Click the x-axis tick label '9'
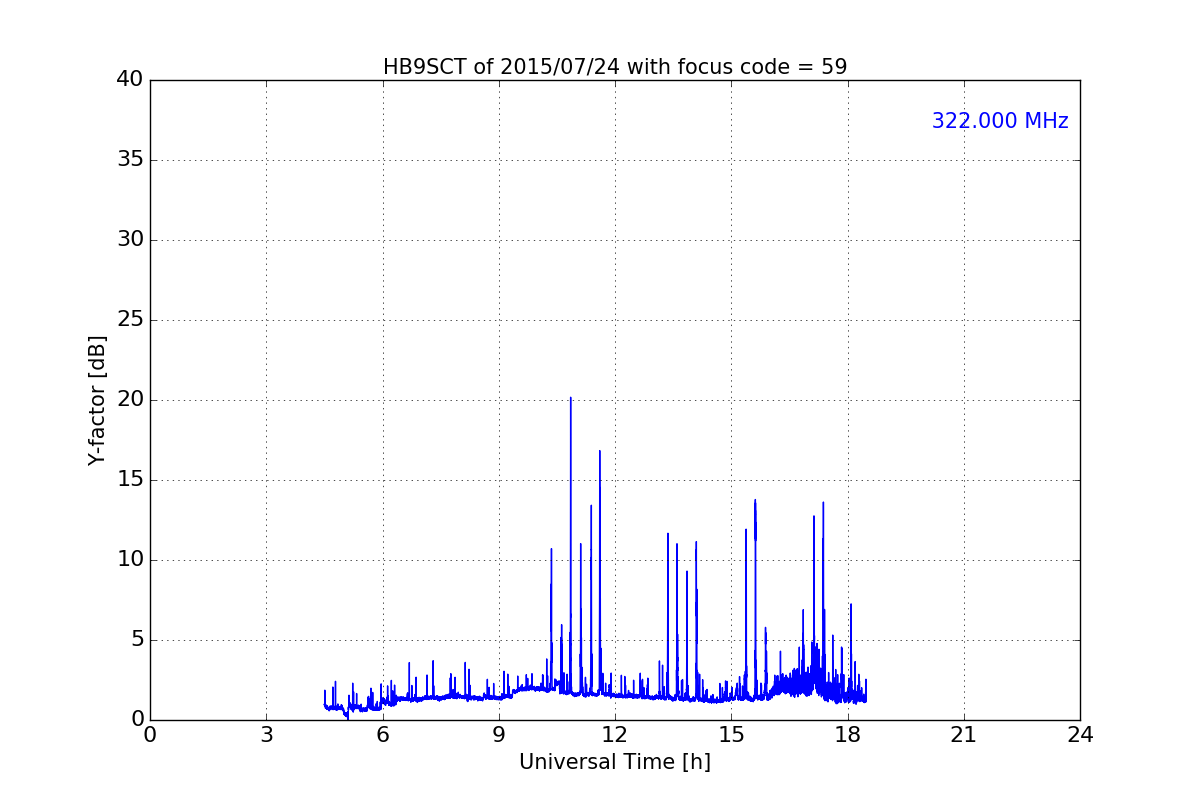This screenshot has height=800, width=1200. (499, 735)
